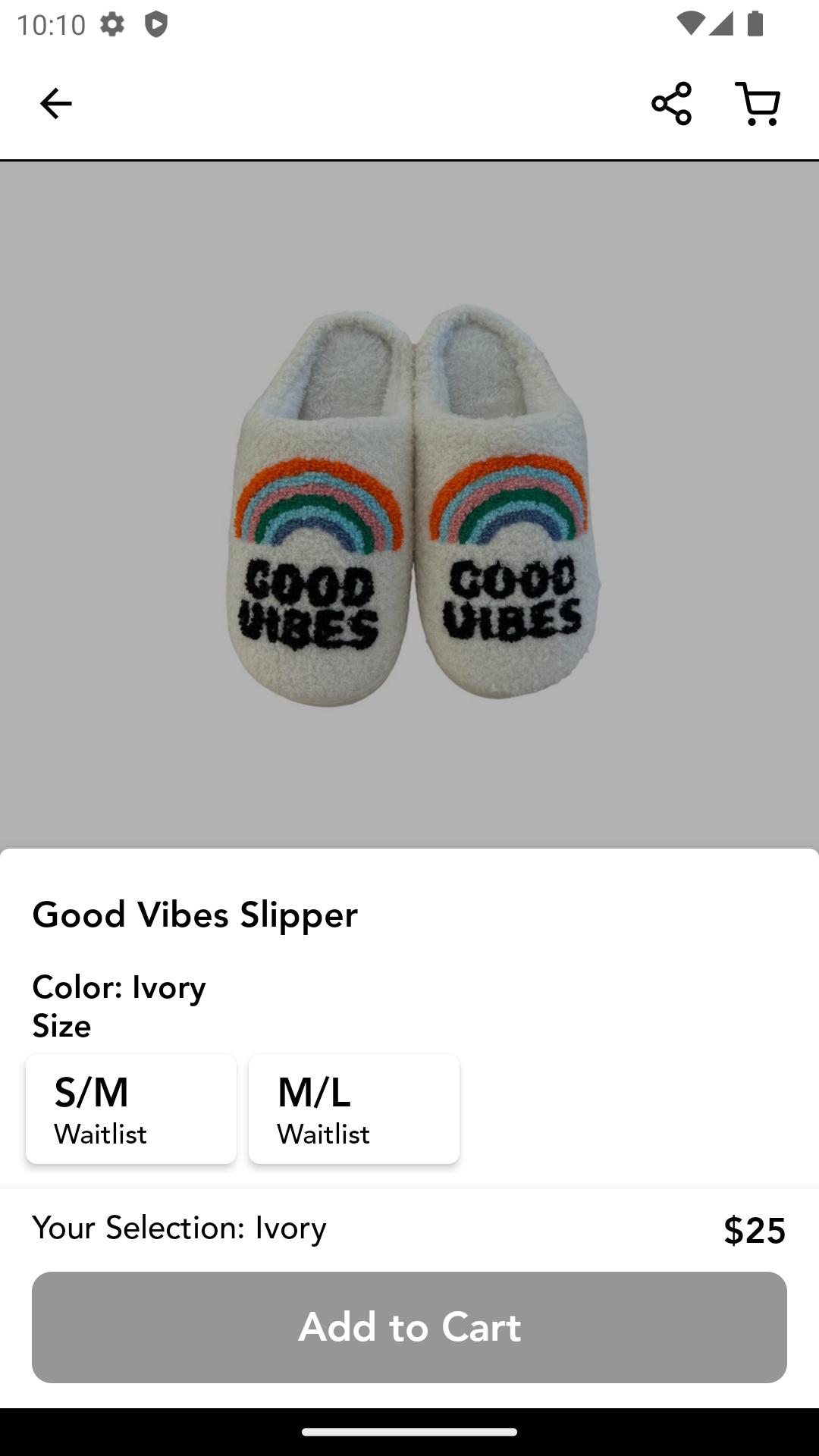Tap the settings gear in status bar
The image size is (819, 1456).
pyautogui.click(x=112, y=24)
